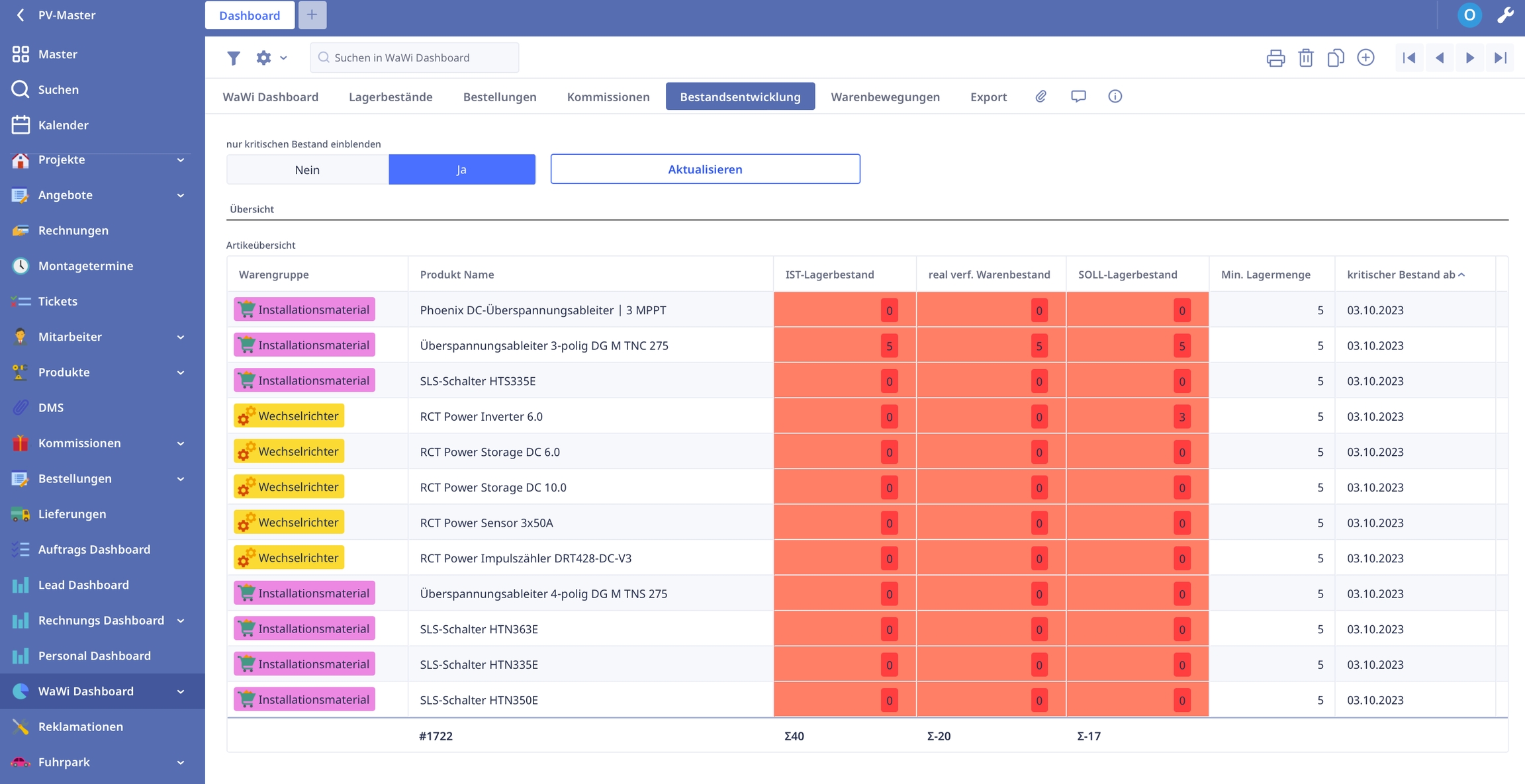Open Montagetermine in the sidebar
The image size is (1525, 784).
(x=85, y=266)
